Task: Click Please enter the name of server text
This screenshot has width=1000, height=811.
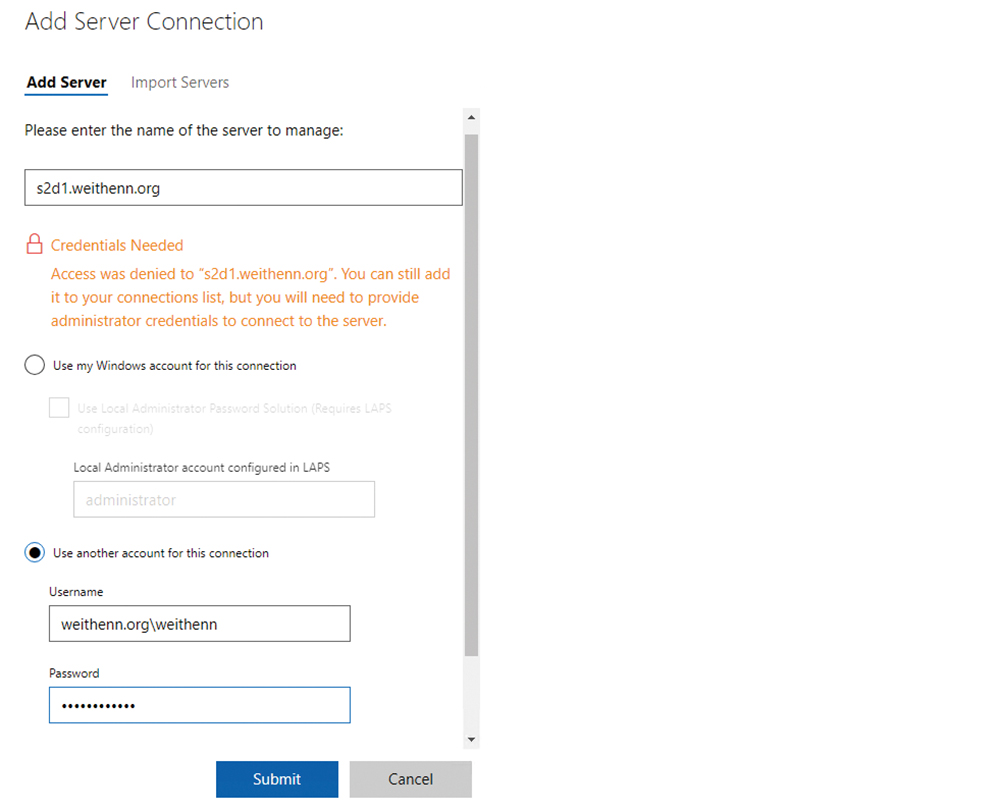Action: pyautogui.click(x=184, y=131)
